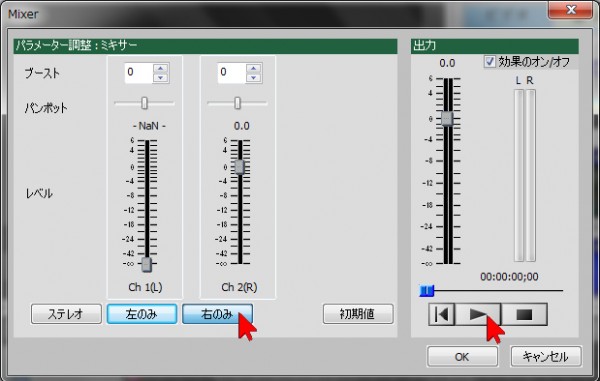This screenshot has height=381, width=600.
Task: Click the キャンセル button
Action: [x=546, y=357]
